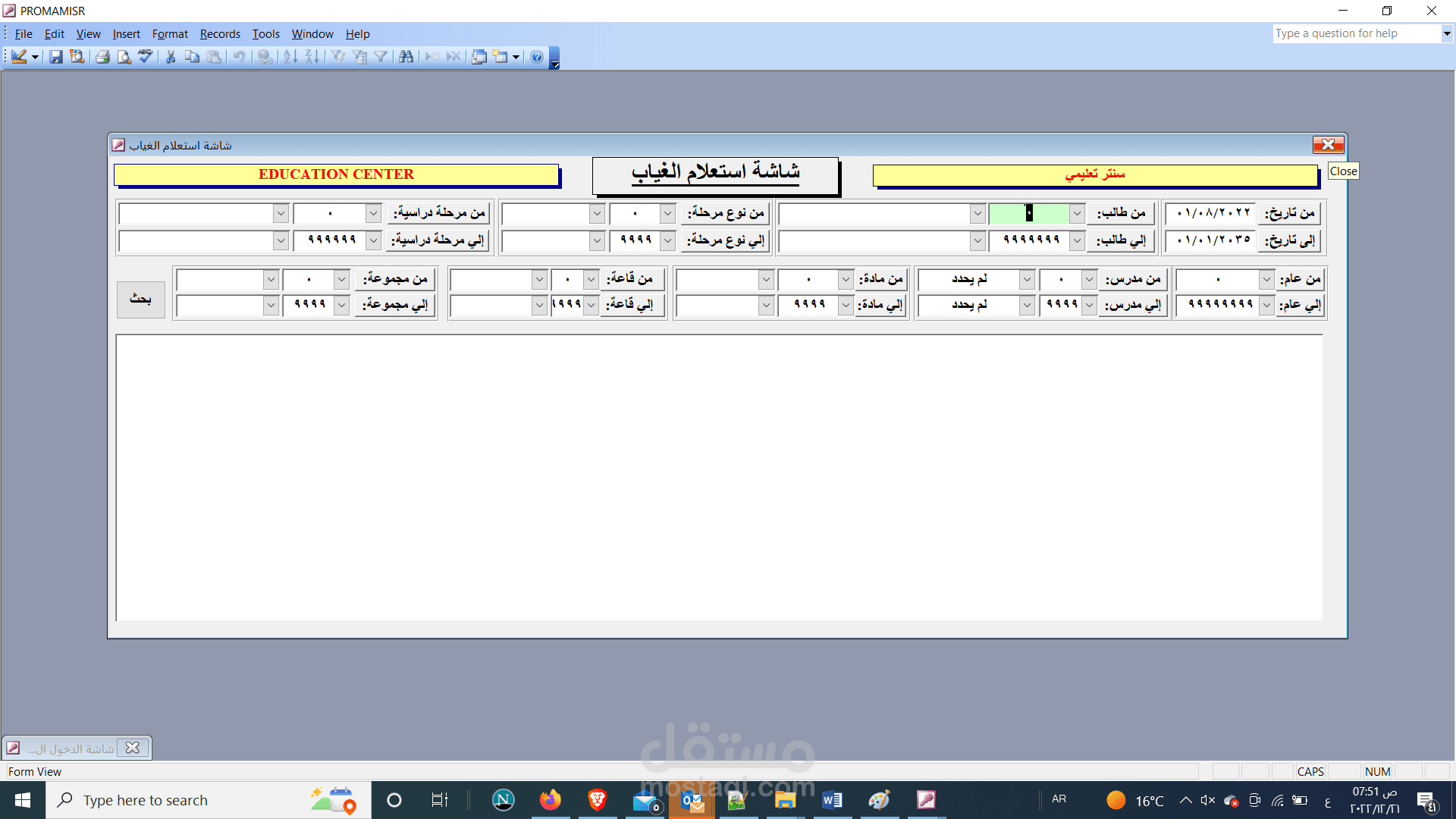Click the من تاريخ date field
Screen dimensions: 1456x819
1211,214
